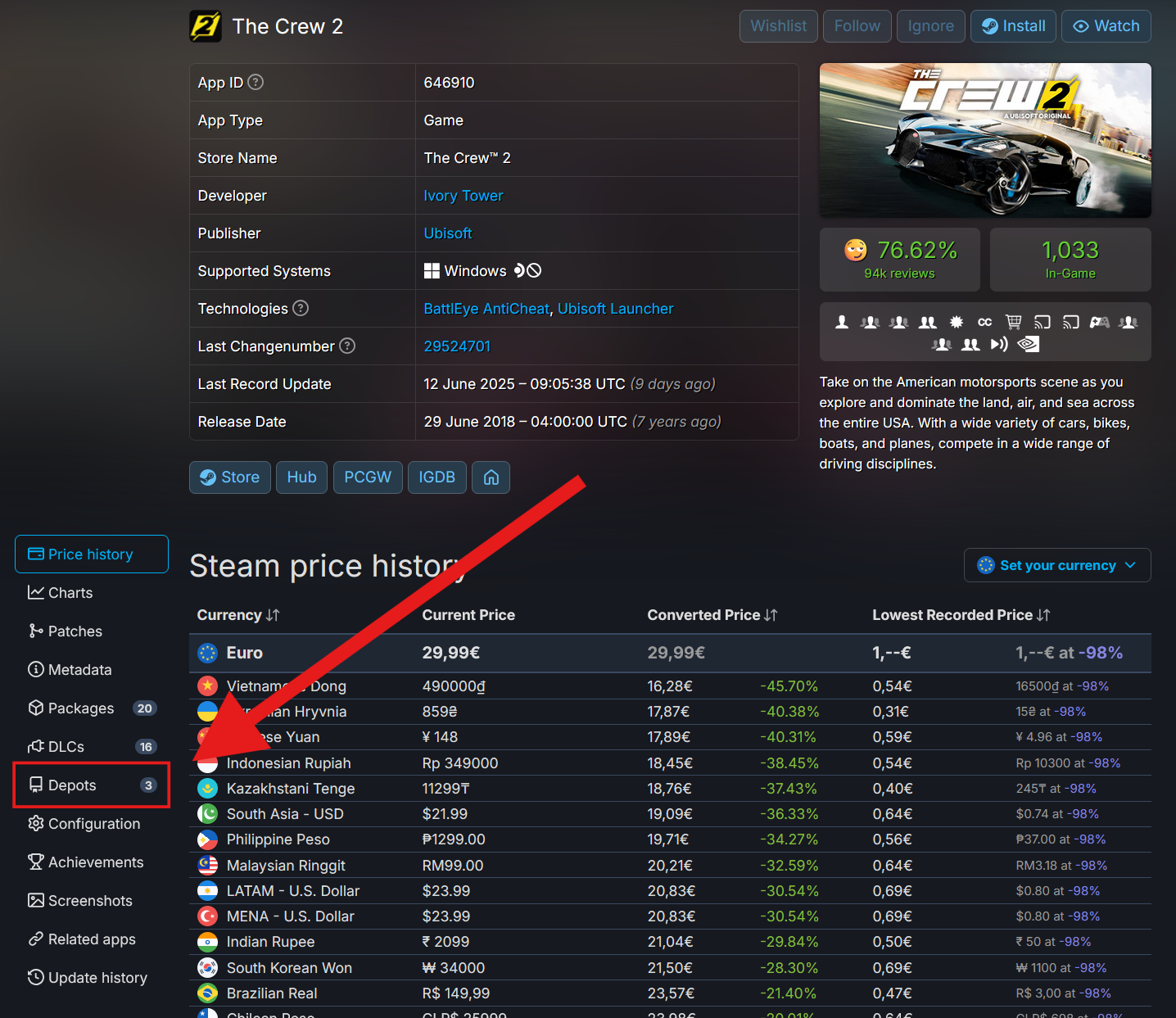
Task: Click the Indian Rupee flag icon
Action: 208,942
